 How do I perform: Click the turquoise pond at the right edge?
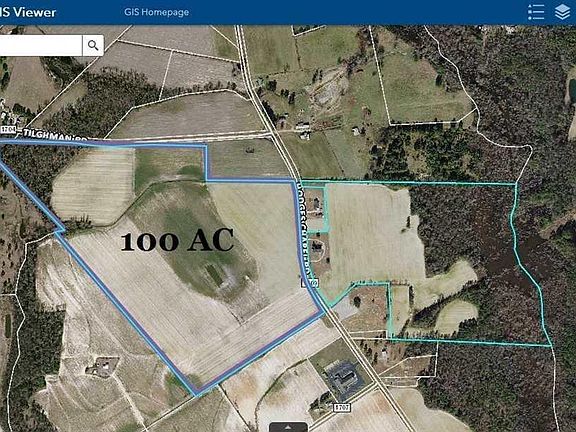coord(572,93)
